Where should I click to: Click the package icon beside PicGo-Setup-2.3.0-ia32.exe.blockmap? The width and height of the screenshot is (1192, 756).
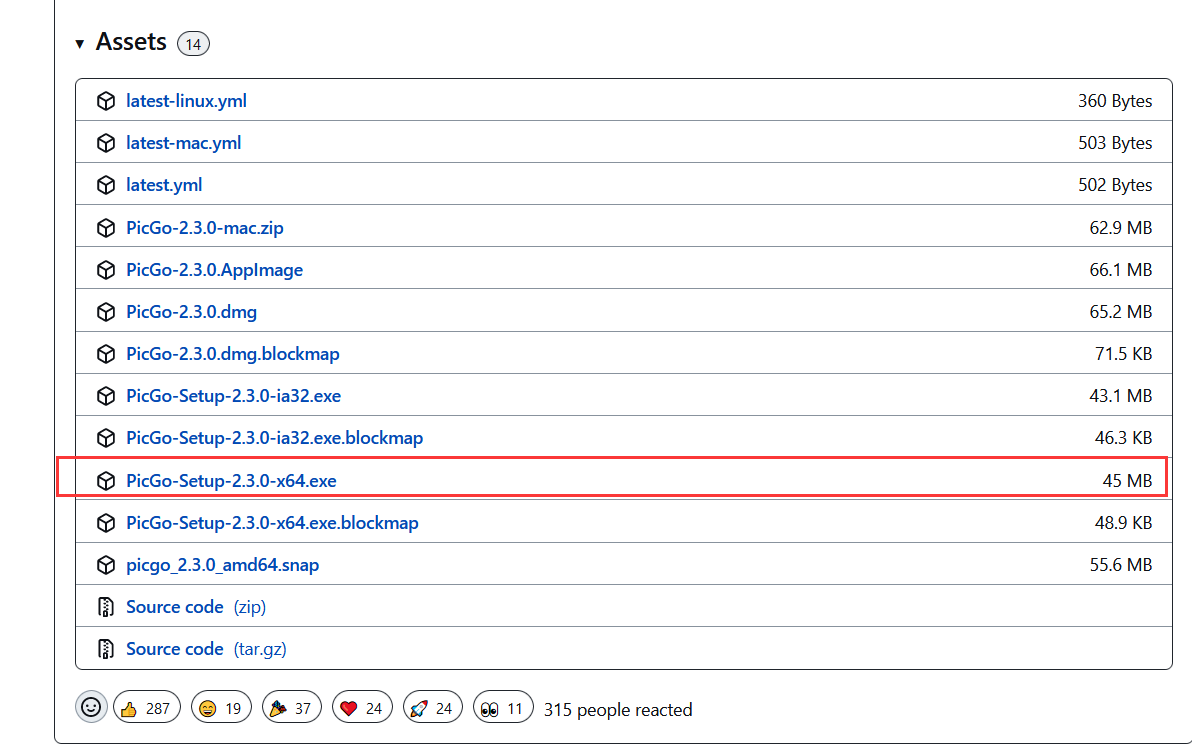106,438
